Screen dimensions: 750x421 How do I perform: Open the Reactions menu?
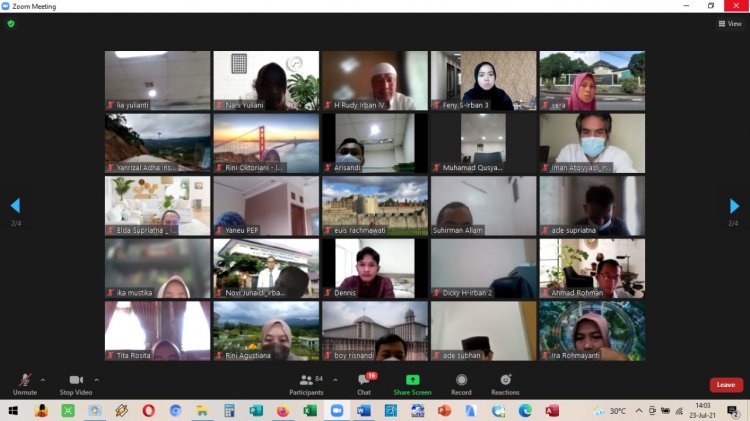click(505, 385)
